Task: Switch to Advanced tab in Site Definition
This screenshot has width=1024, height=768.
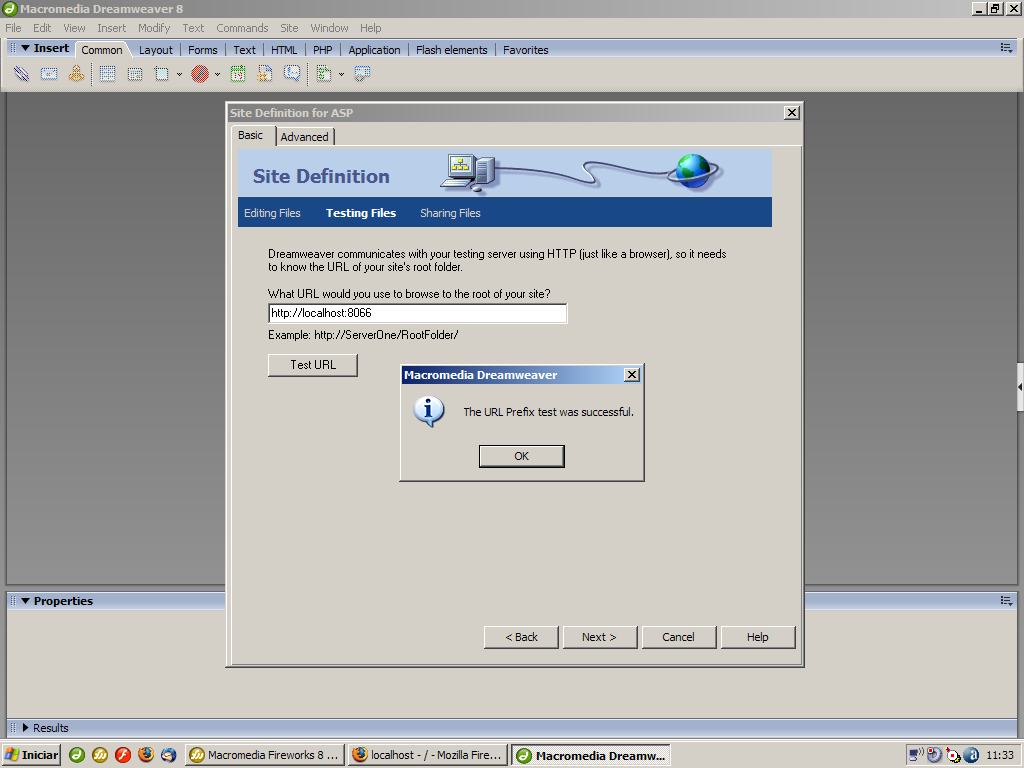Action: (304, 136)
